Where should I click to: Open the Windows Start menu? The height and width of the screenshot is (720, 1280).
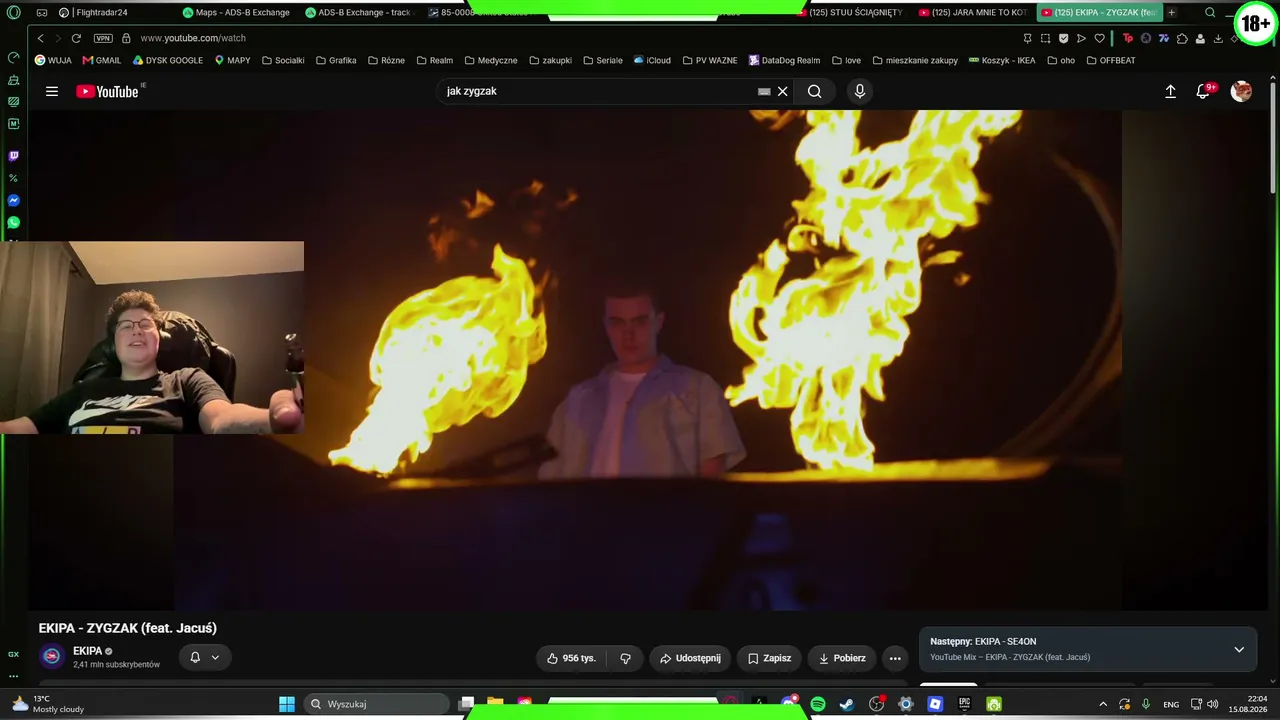(x=287, y=704)
